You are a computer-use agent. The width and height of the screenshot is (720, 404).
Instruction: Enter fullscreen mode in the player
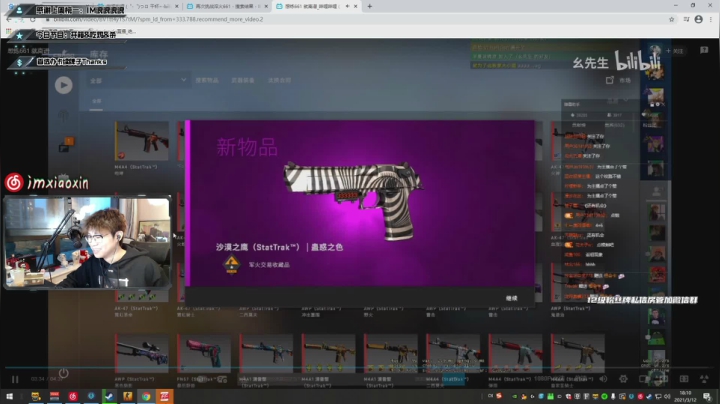(x=704, y=379)
